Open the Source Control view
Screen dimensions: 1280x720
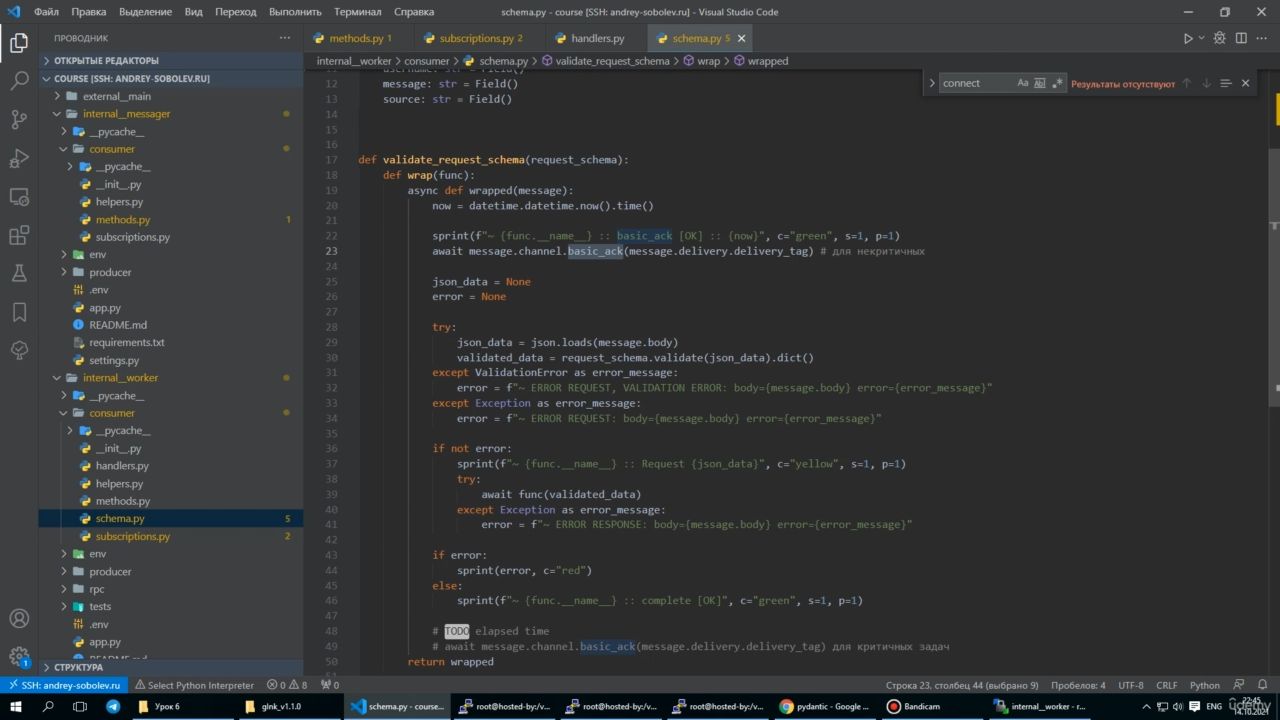(x=19, y=120)
